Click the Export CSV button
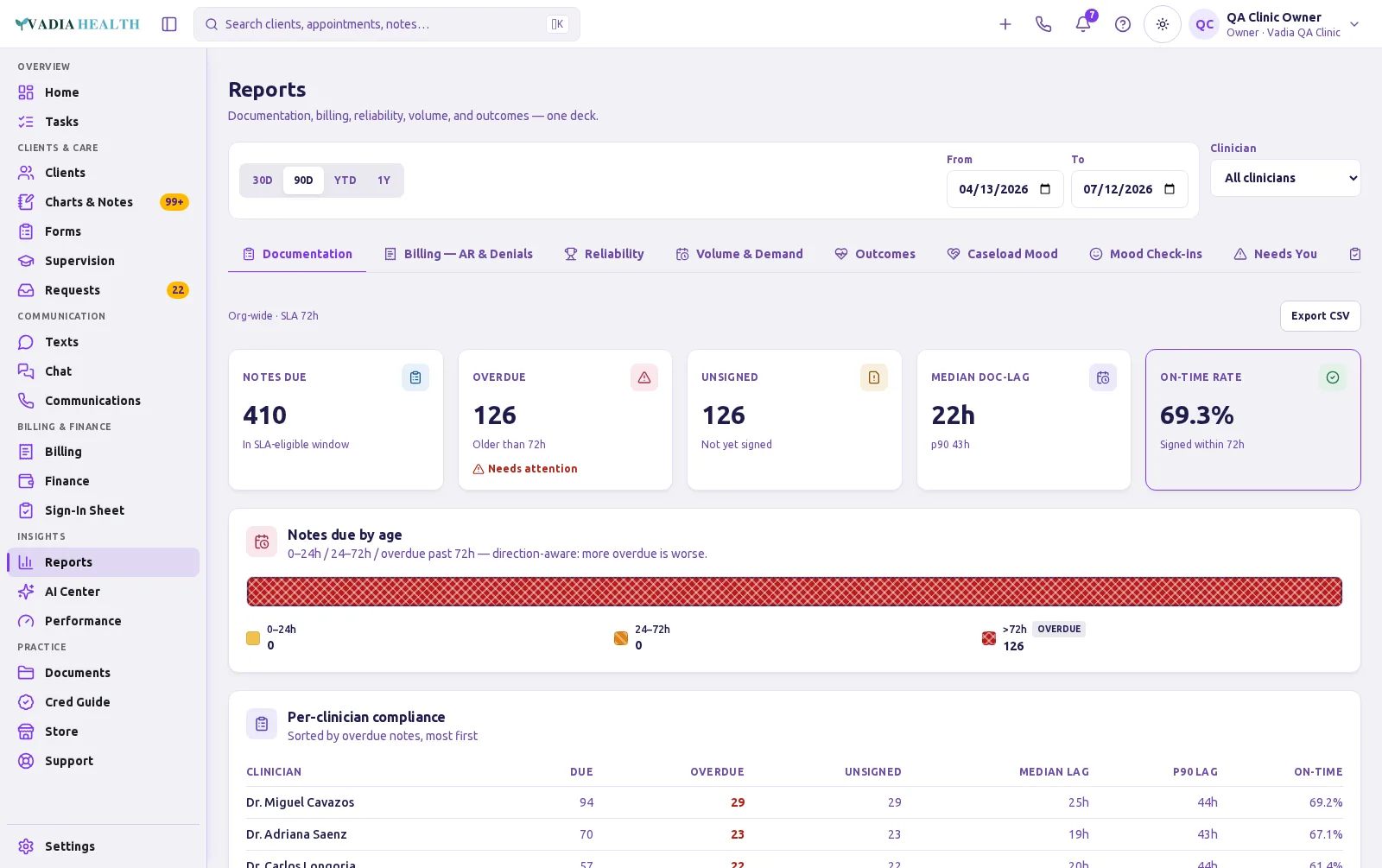Image resolution: width=1382 pixels, height=868 pixels. [x=1320, y=316]
